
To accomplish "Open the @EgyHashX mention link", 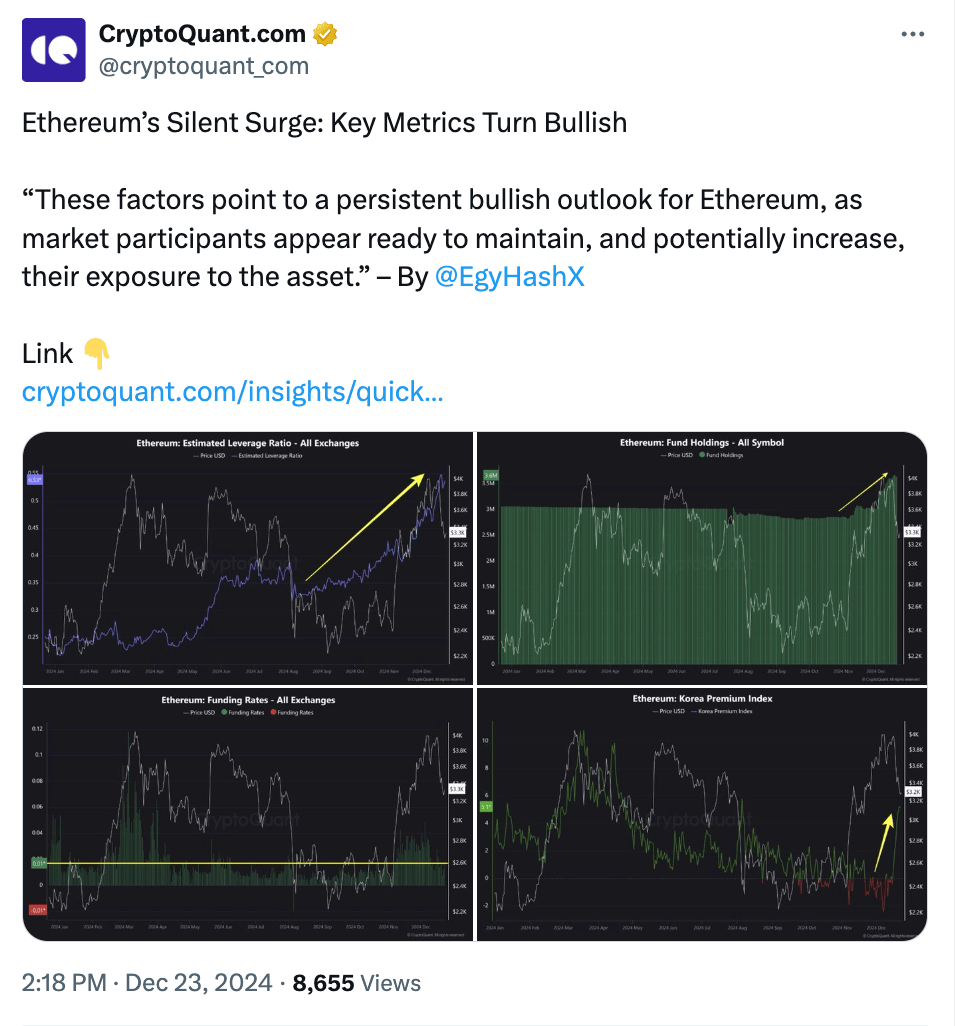I will (x=510, y=276).
